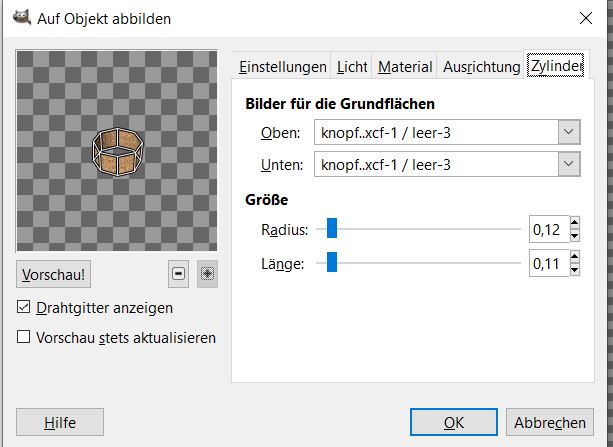This screenshot has height=447, width=613.
Task: Select the Ausrichtung tab
Action: [x=480, y=67]
